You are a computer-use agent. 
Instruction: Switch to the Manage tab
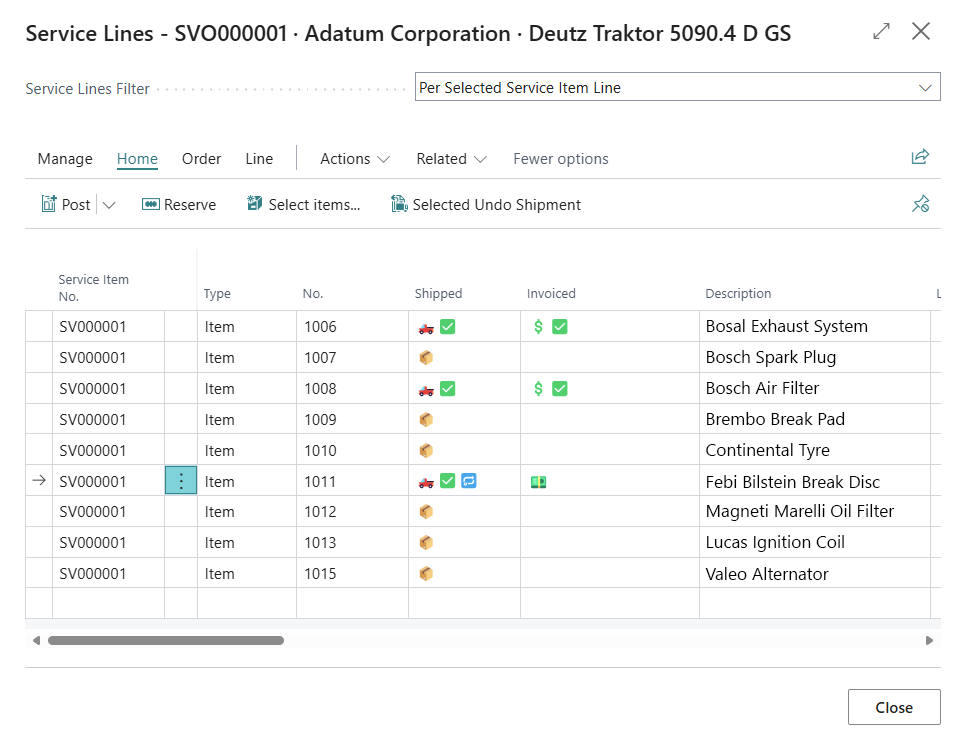coord(65,159)
